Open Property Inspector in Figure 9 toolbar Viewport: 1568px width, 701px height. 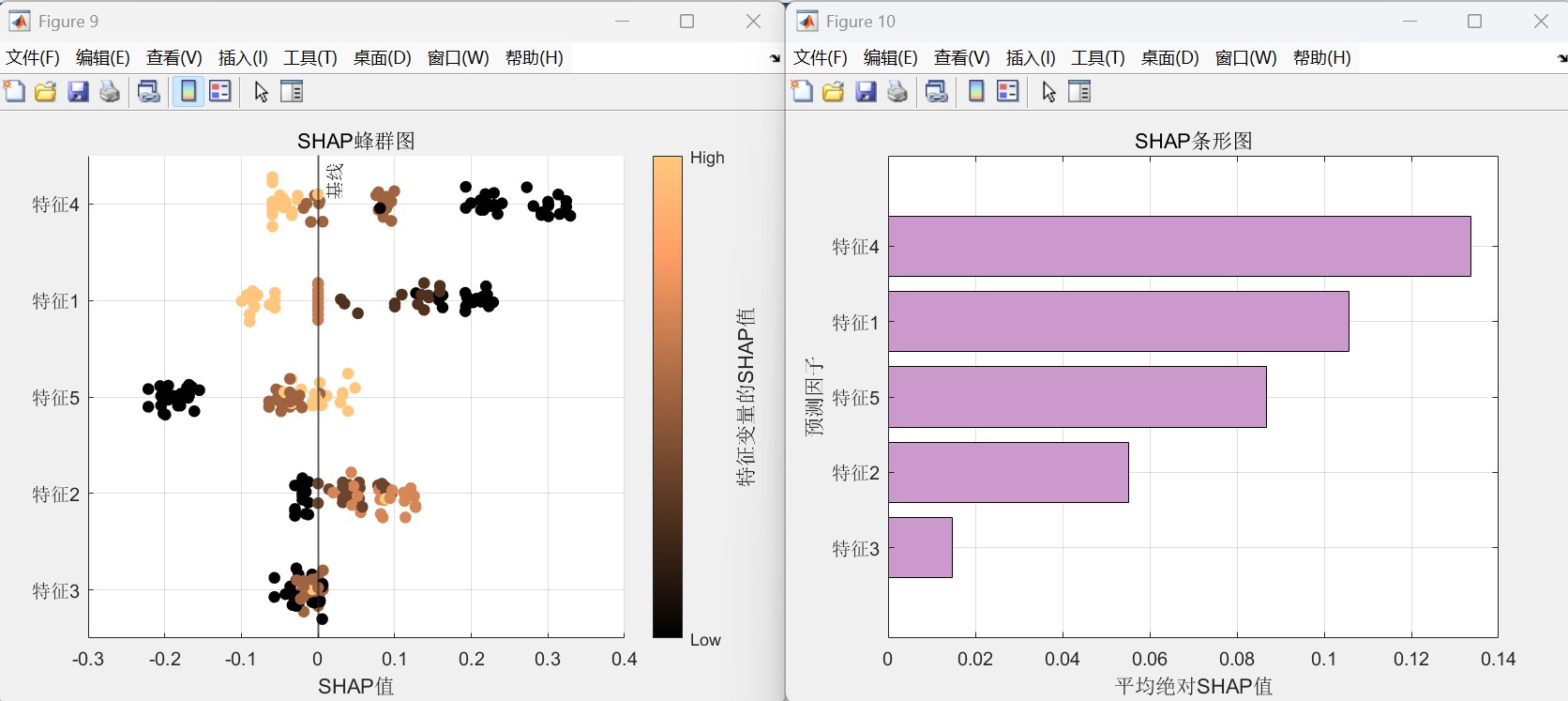pos(292,91)
